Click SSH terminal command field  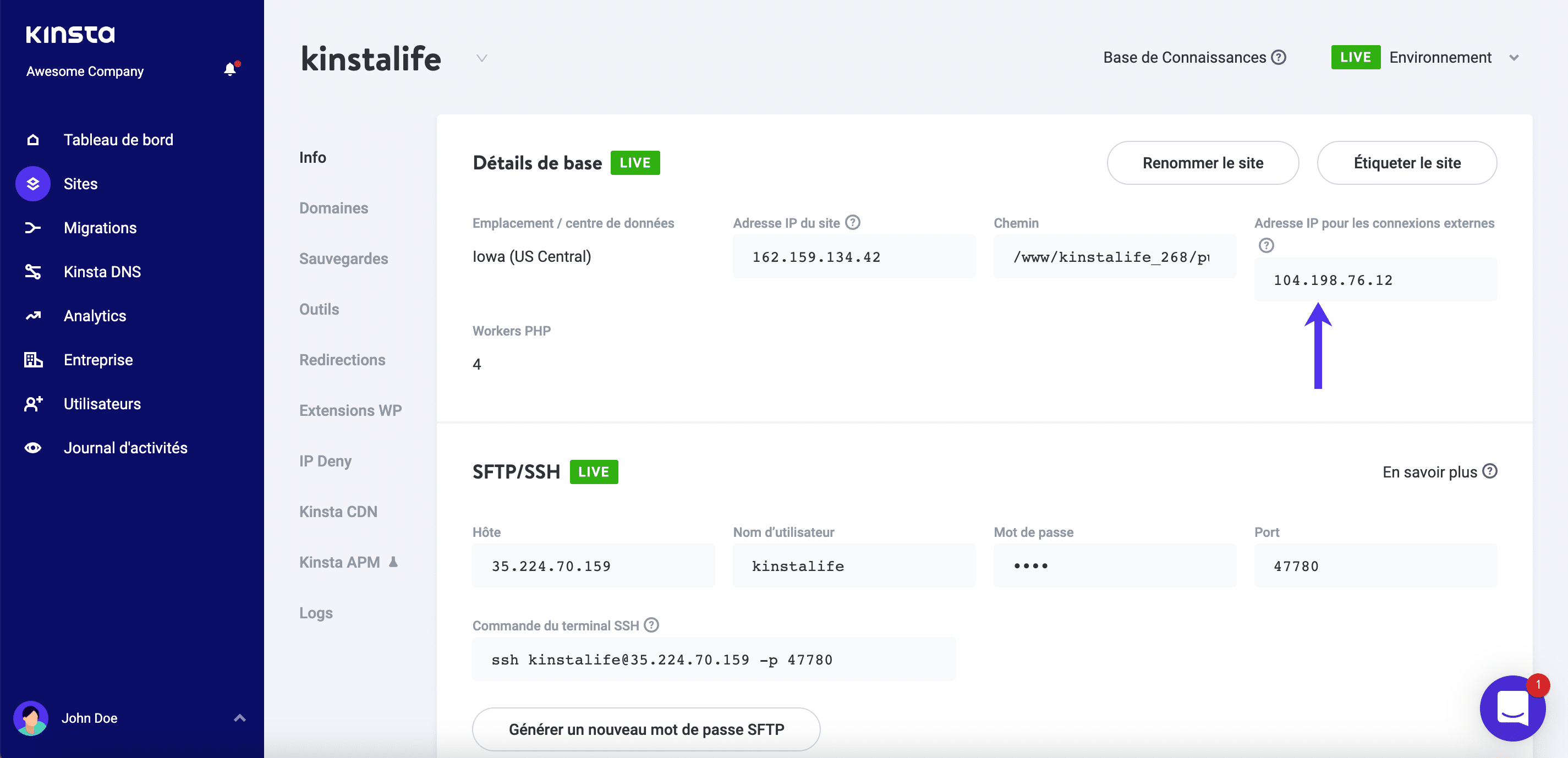click(714, 660)
